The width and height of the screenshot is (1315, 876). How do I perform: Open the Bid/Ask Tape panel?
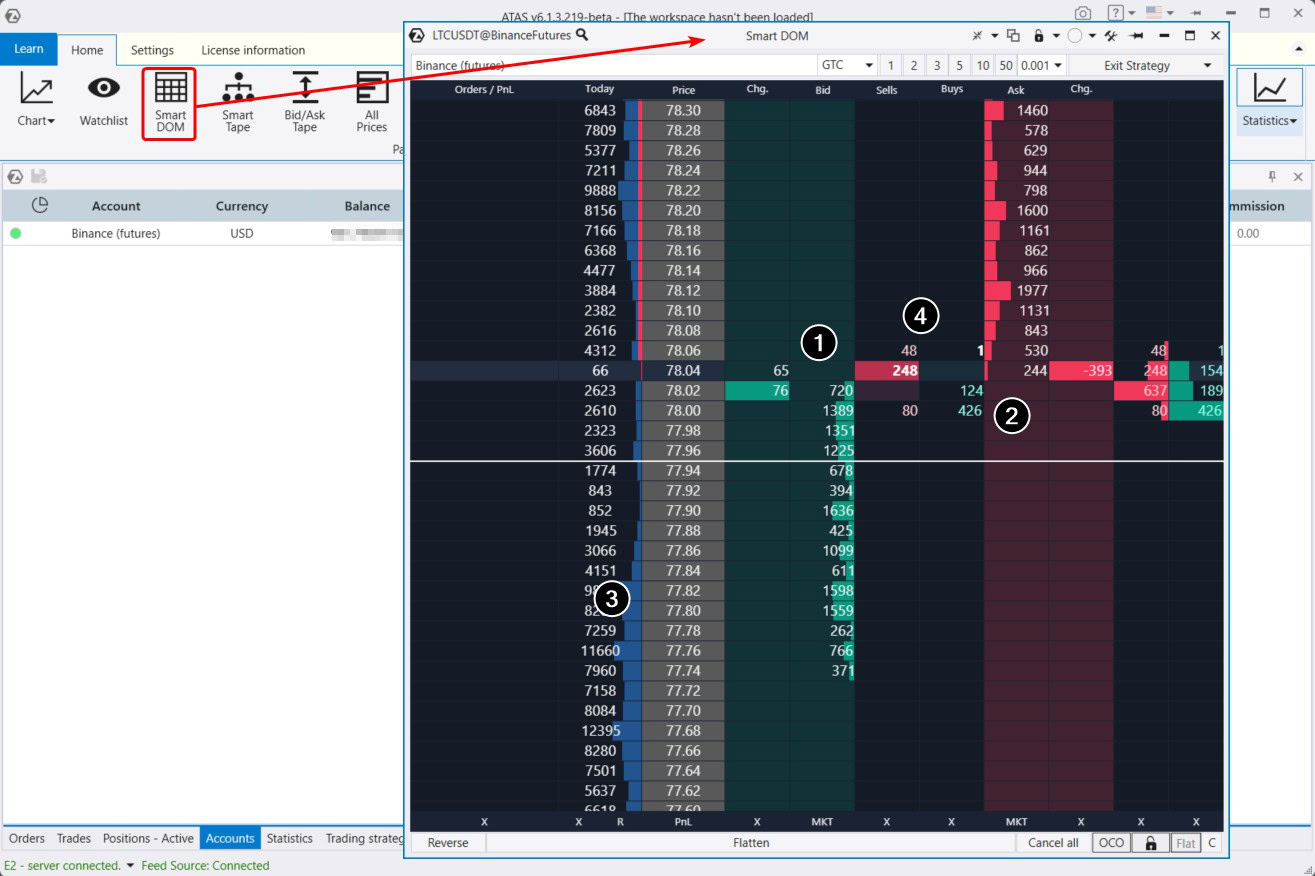[x=304, y=103]
